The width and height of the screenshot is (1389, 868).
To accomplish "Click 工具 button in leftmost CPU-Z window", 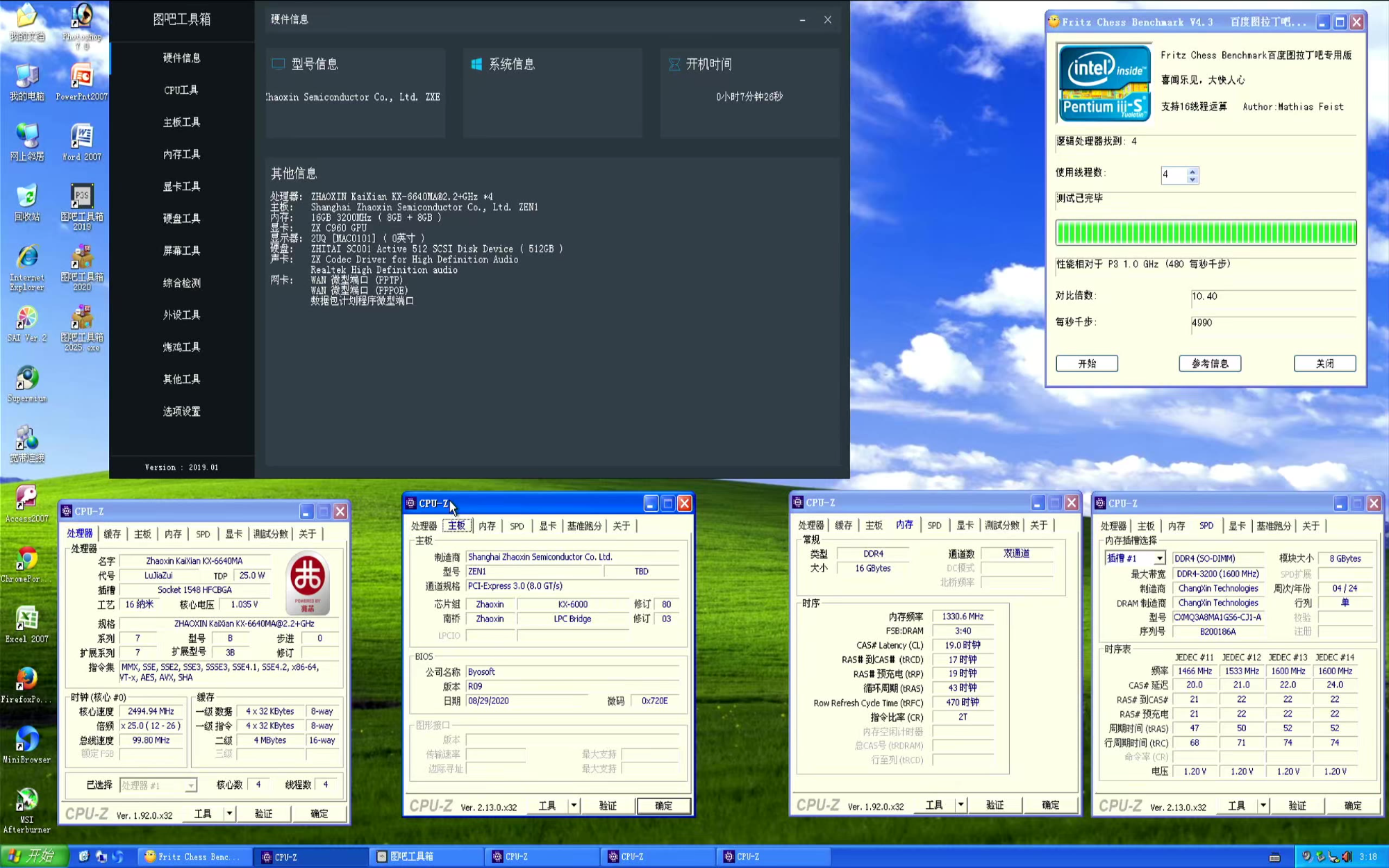I will point(203,814).
